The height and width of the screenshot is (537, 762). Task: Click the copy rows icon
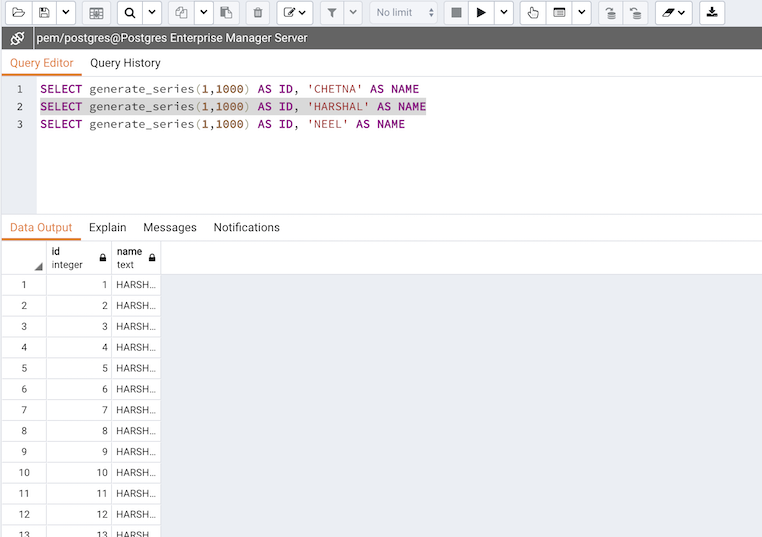tap(181, 13)
